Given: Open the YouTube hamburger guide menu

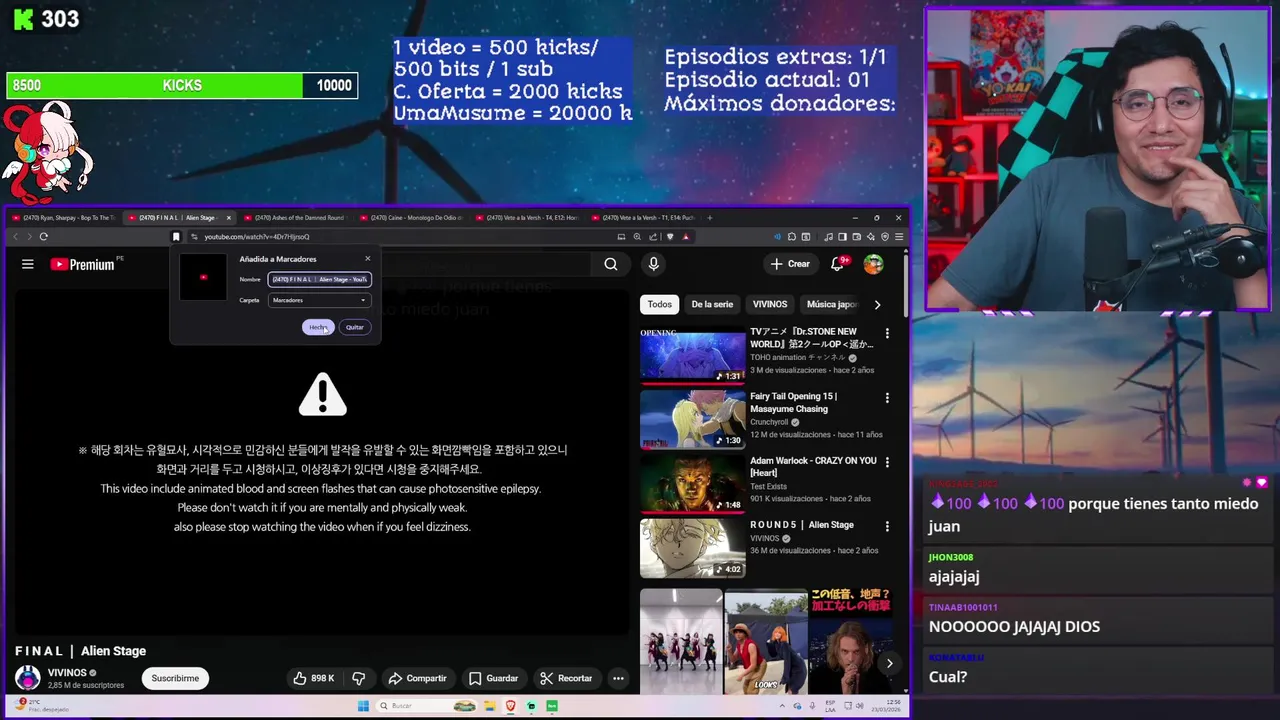Looking at the screenshot, I should 28,264.
